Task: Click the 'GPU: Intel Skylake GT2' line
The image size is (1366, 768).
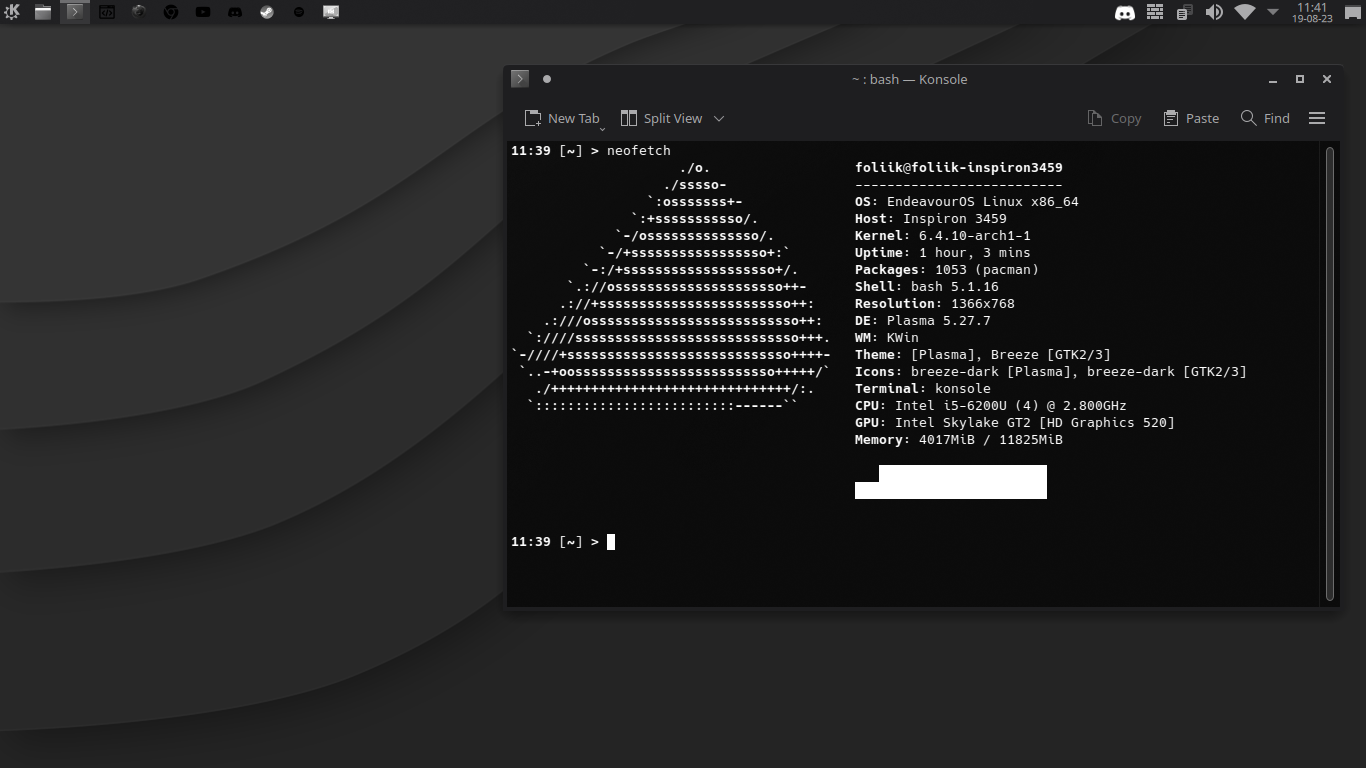Action: (1015, 423)
